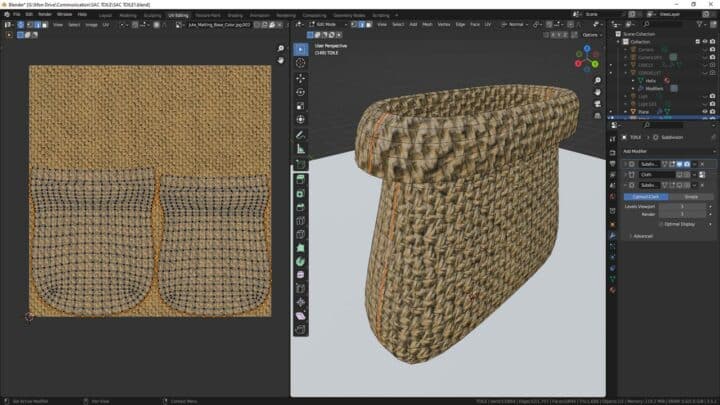
Task: Open the Normal transform orientation dropdown
Action: [x=515, y=24]
